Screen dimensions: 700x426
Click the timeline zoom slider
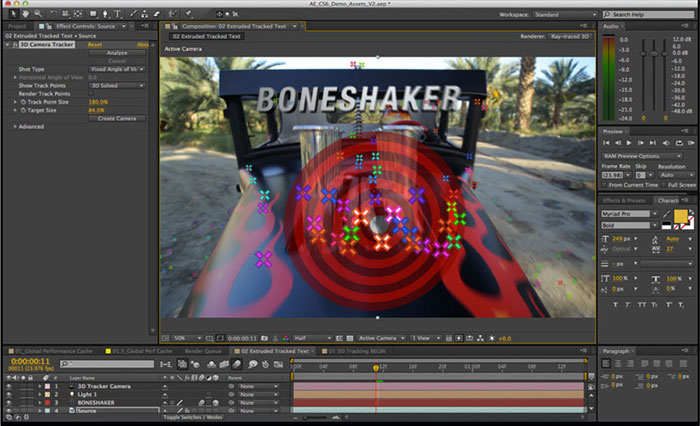[x=316, y=418]
